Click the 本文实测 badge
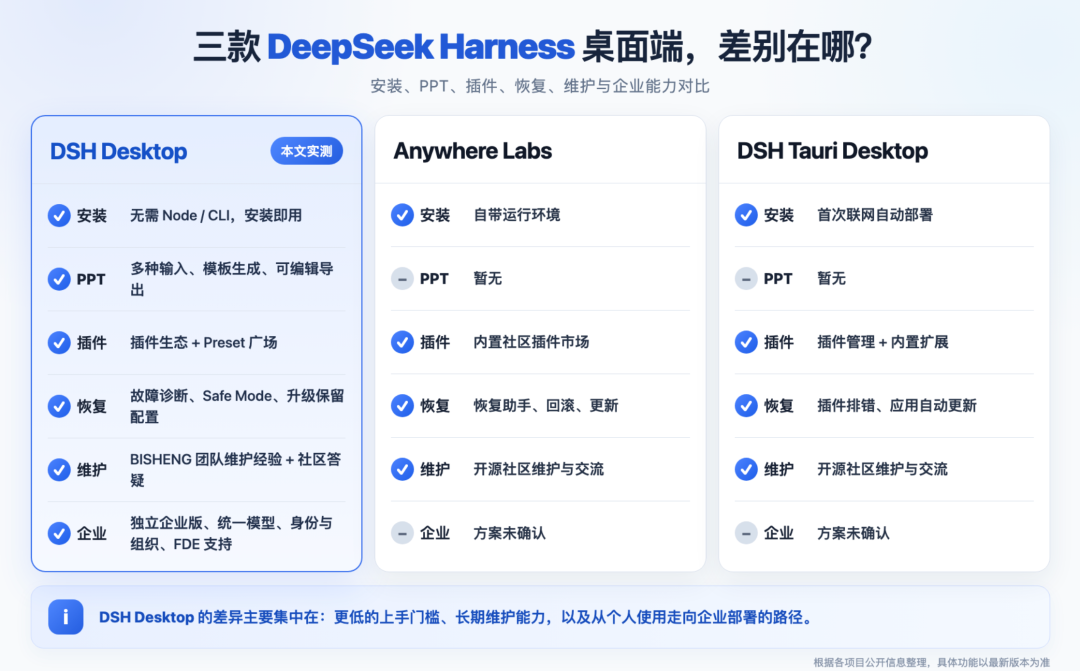 coord(307,151)
